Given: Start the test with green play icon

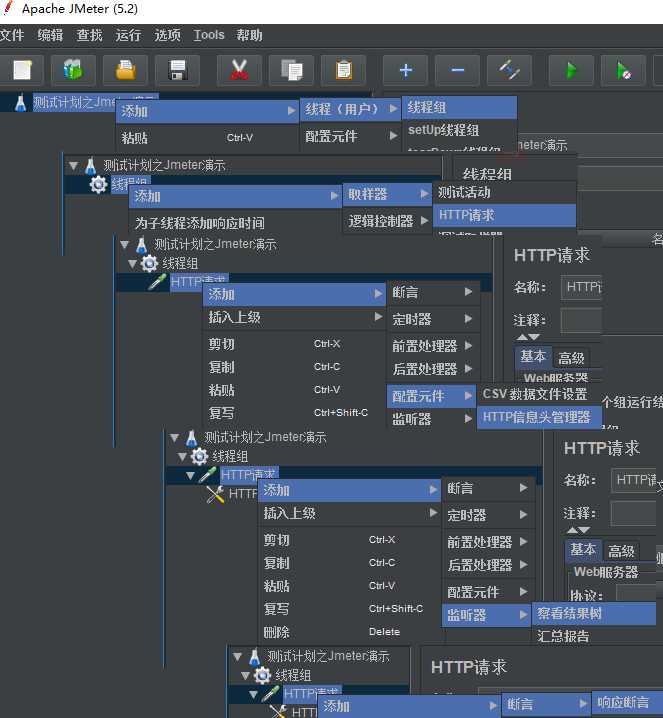Looking at the screenshot, I should pyautogui.click(x=571, y=71).
